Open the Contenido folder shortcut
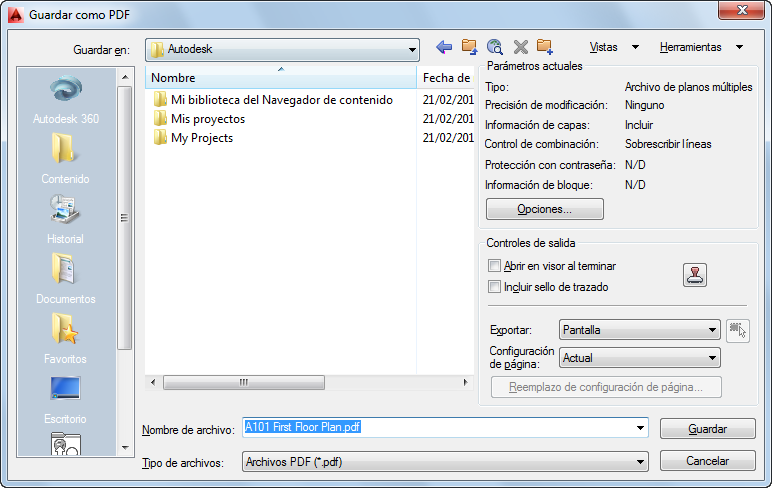This screenshot has width=772, height=488. (65, 159)
